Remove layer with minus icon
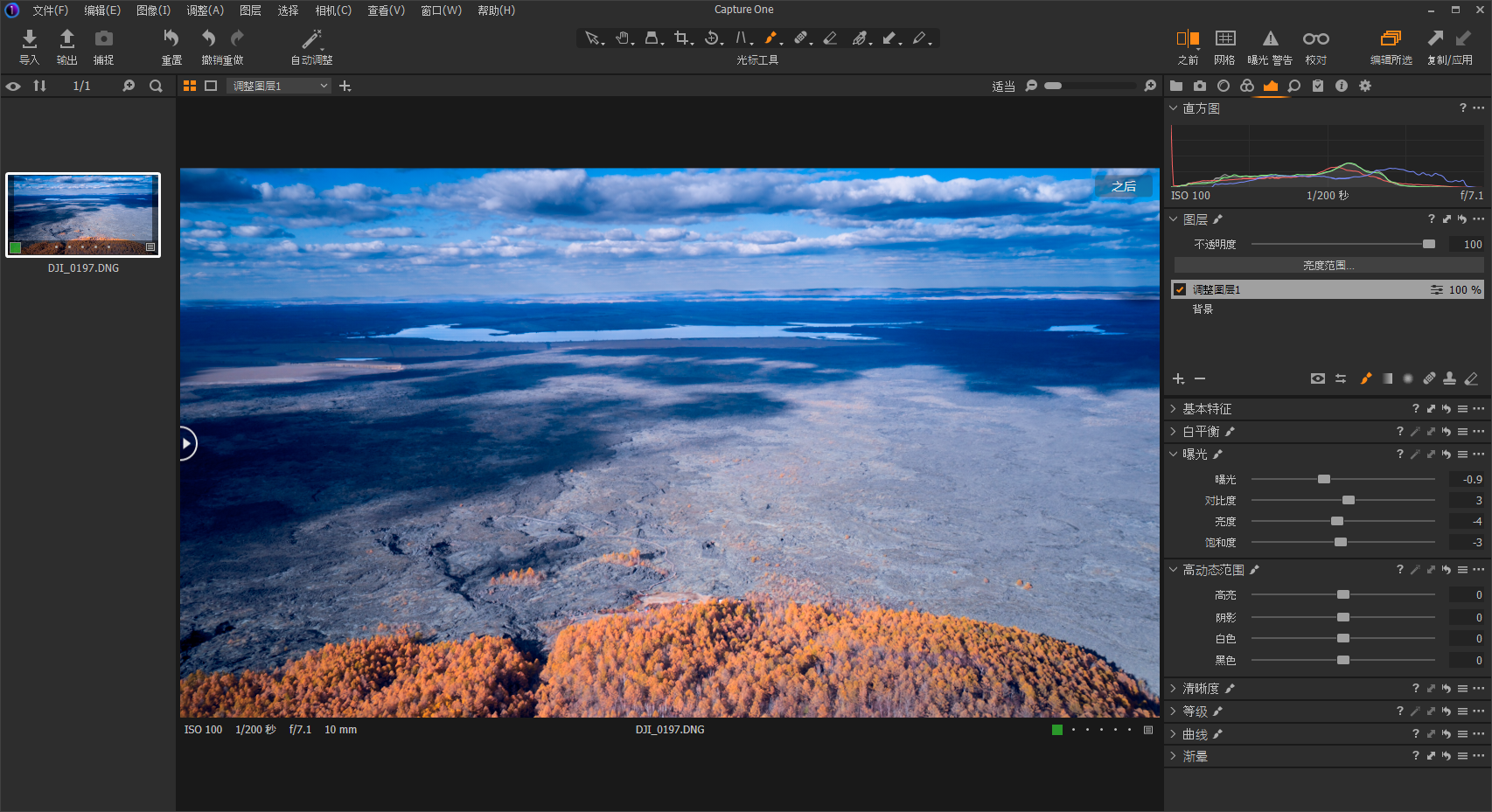This screenshot has width=1492, height=812. pyautogui.click(x=1200, y=378)
